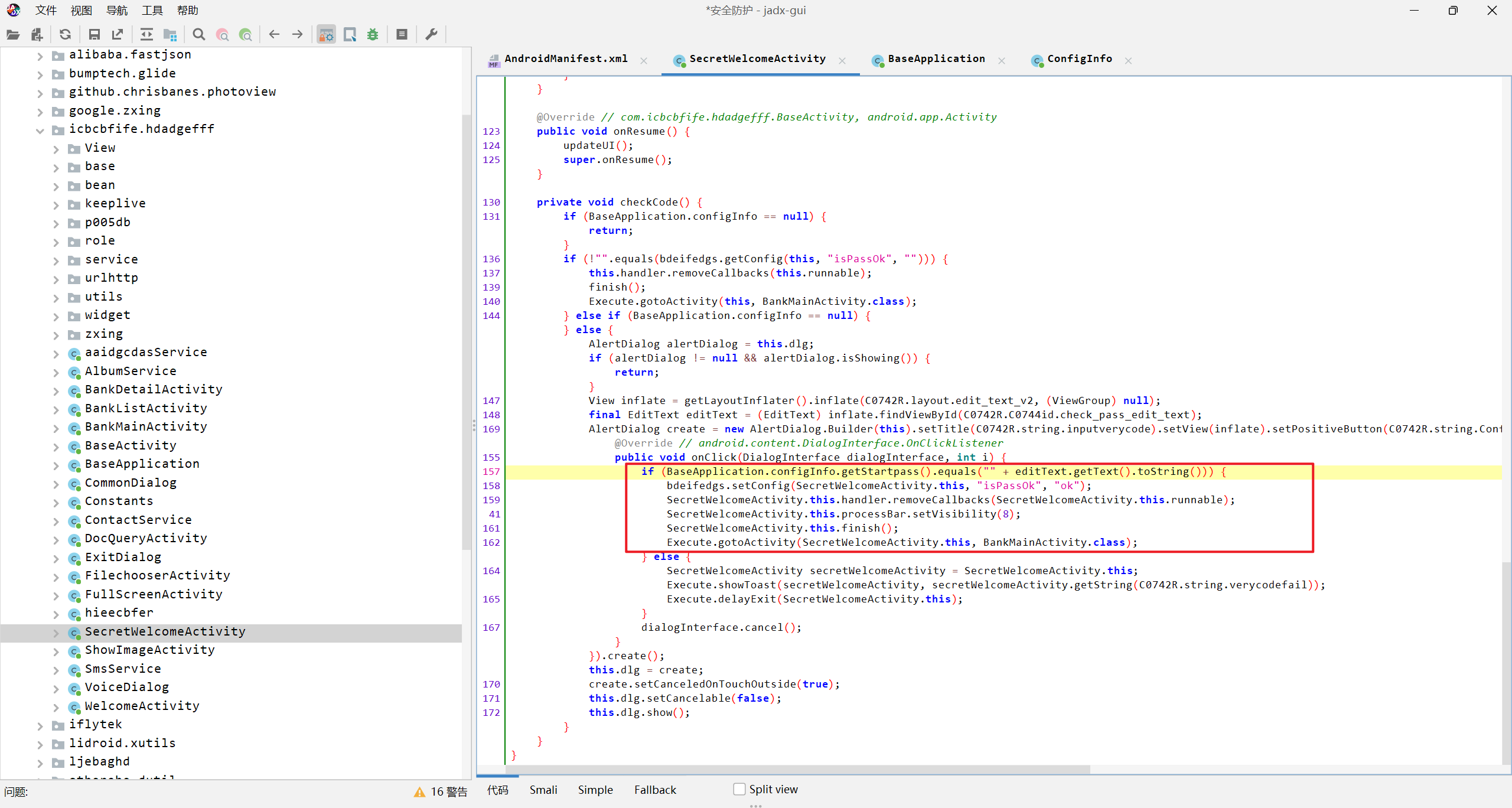
Task: Open the 工具 menu
Action: point(152,10)
